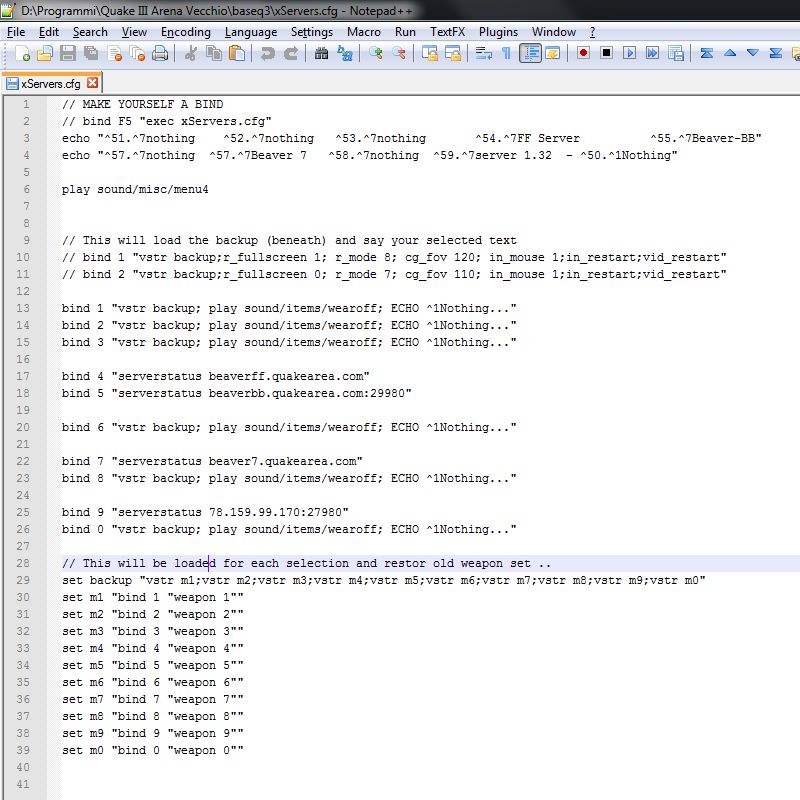Click the line 'set m5 "bind 5 "weapon 5""'

coord(153,665)
